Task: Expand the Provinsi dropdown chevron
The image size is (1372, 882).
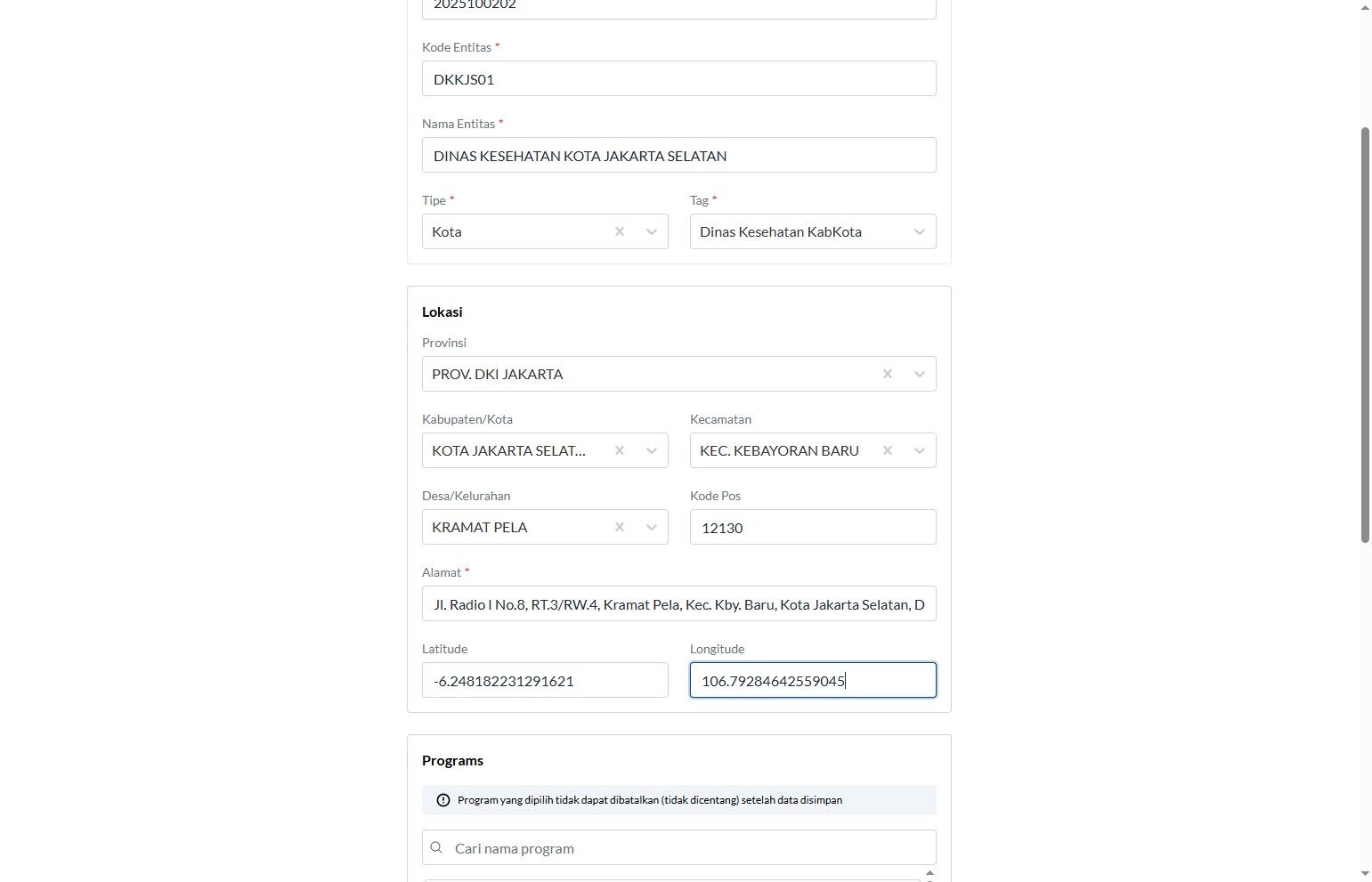Action: pyautogui.click(x=920, y=374)
